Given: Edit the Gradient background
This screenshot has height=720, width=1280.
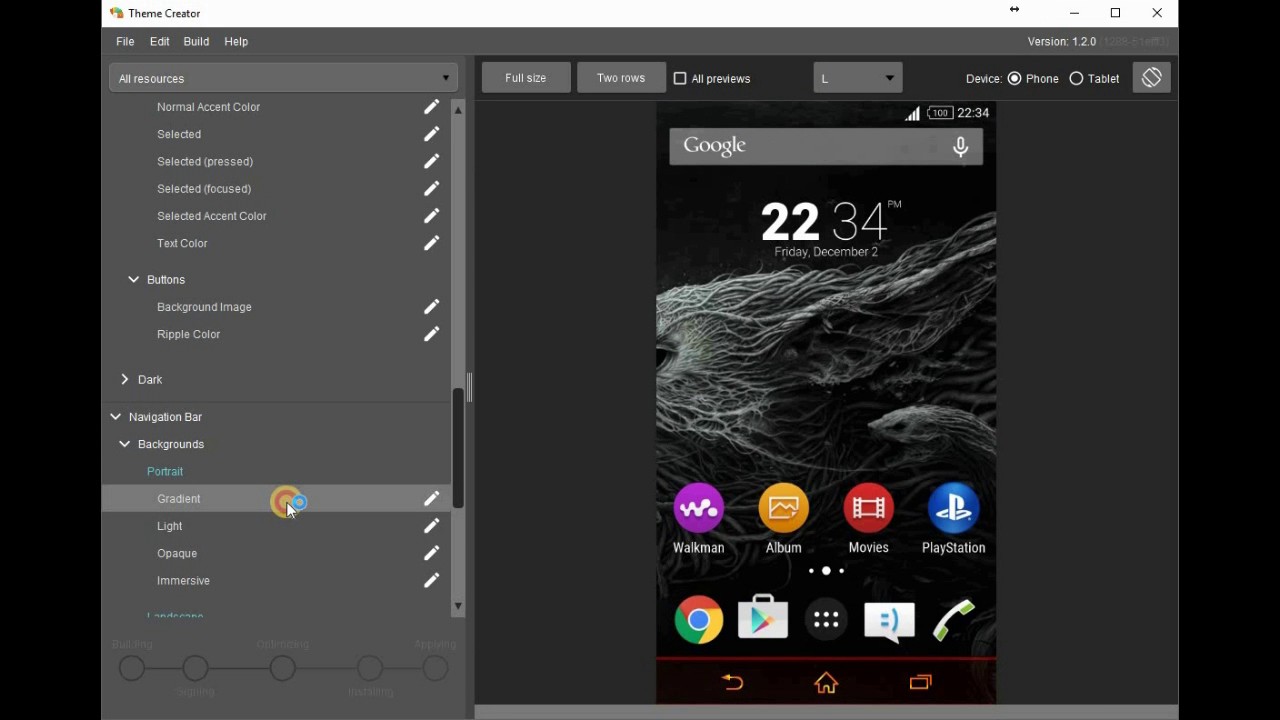Looking at the screenshot, I should point(431,498).
